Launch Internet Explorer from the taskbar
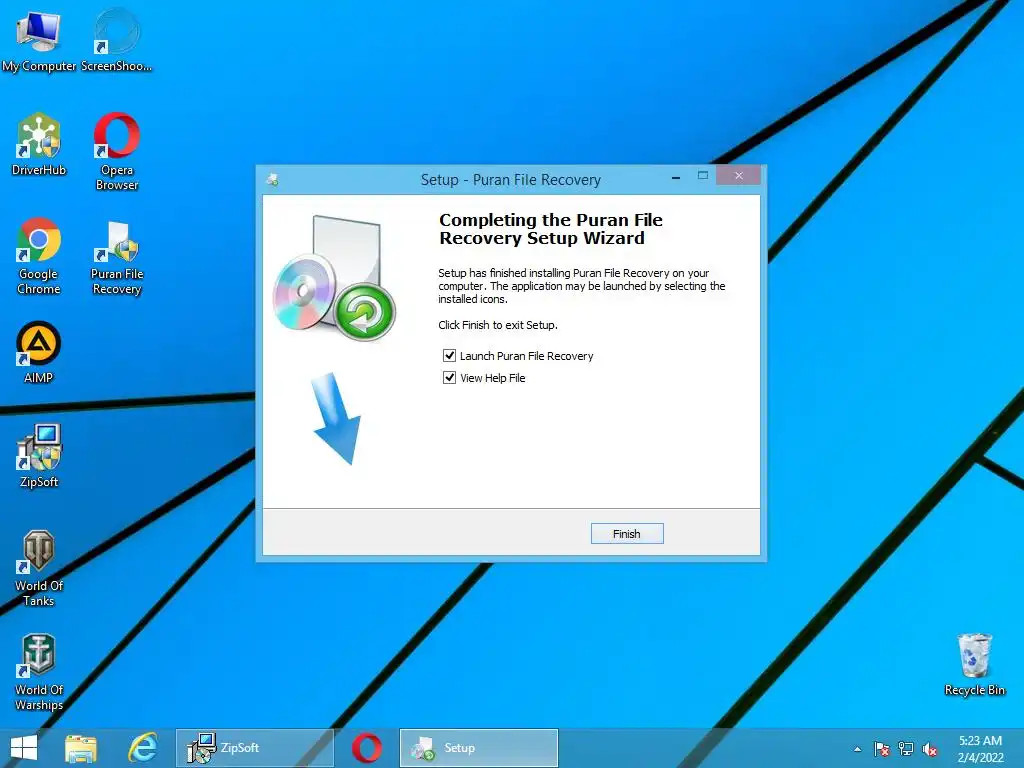The width and height of the screenshot is (1024, 768). tap(142, 748)
